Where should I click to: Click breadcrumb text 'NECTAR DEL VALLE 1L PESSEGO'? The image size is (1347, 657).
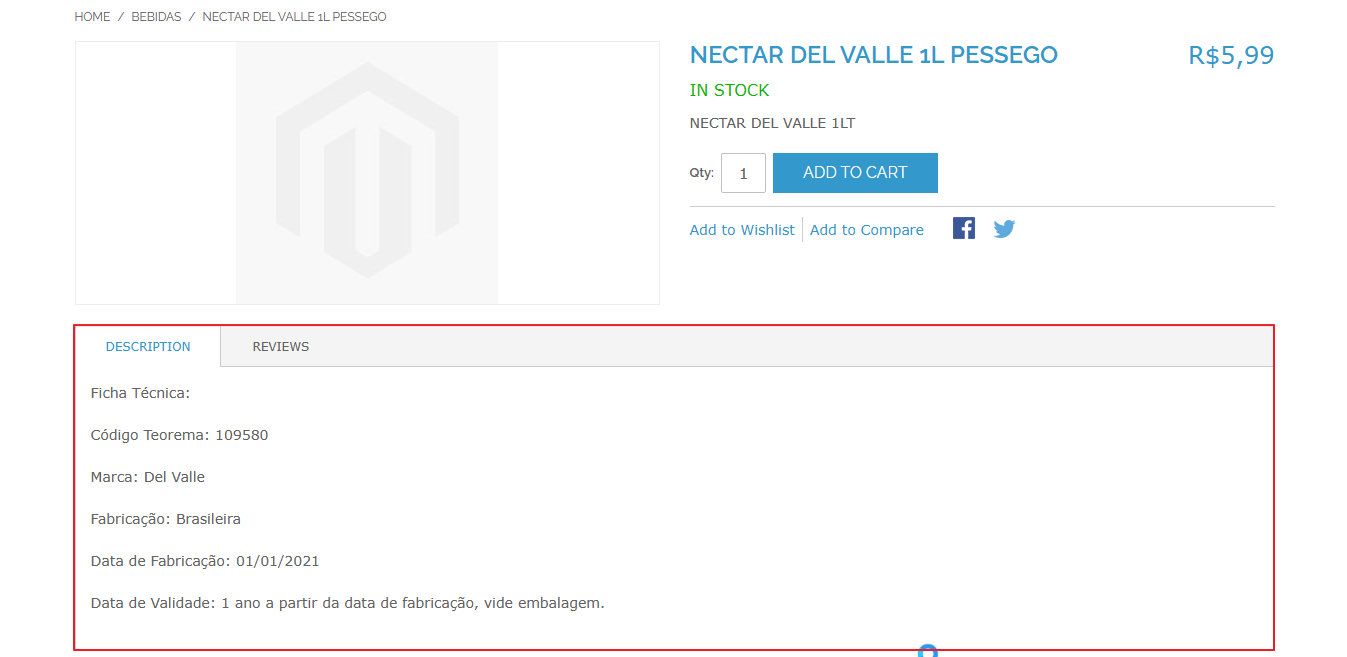tap(294, 17)
